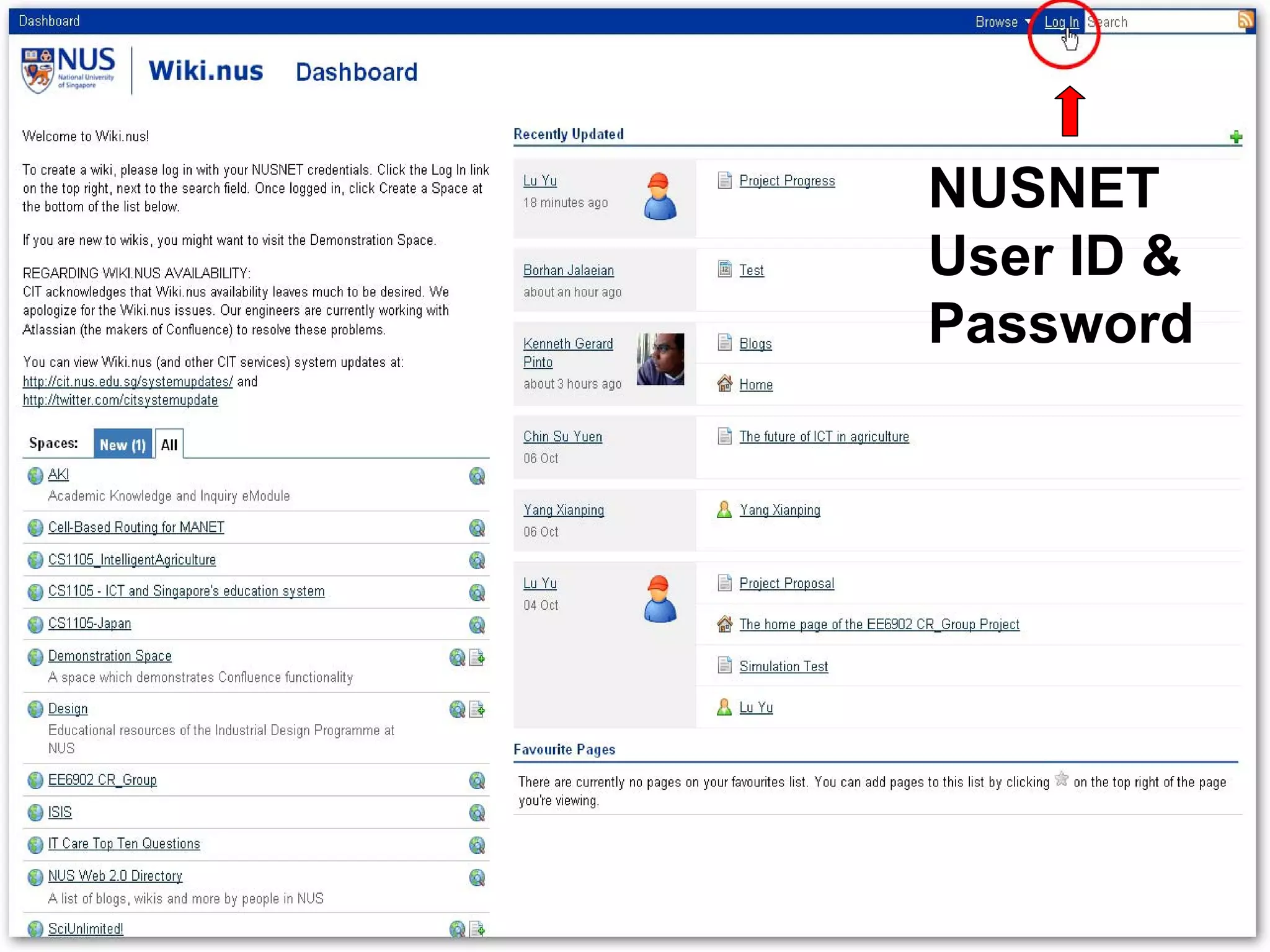Click browse icon for NUS Web 2.0 Directory
The width and height of the screenshot is (1270, 952).
pos(476,878)
